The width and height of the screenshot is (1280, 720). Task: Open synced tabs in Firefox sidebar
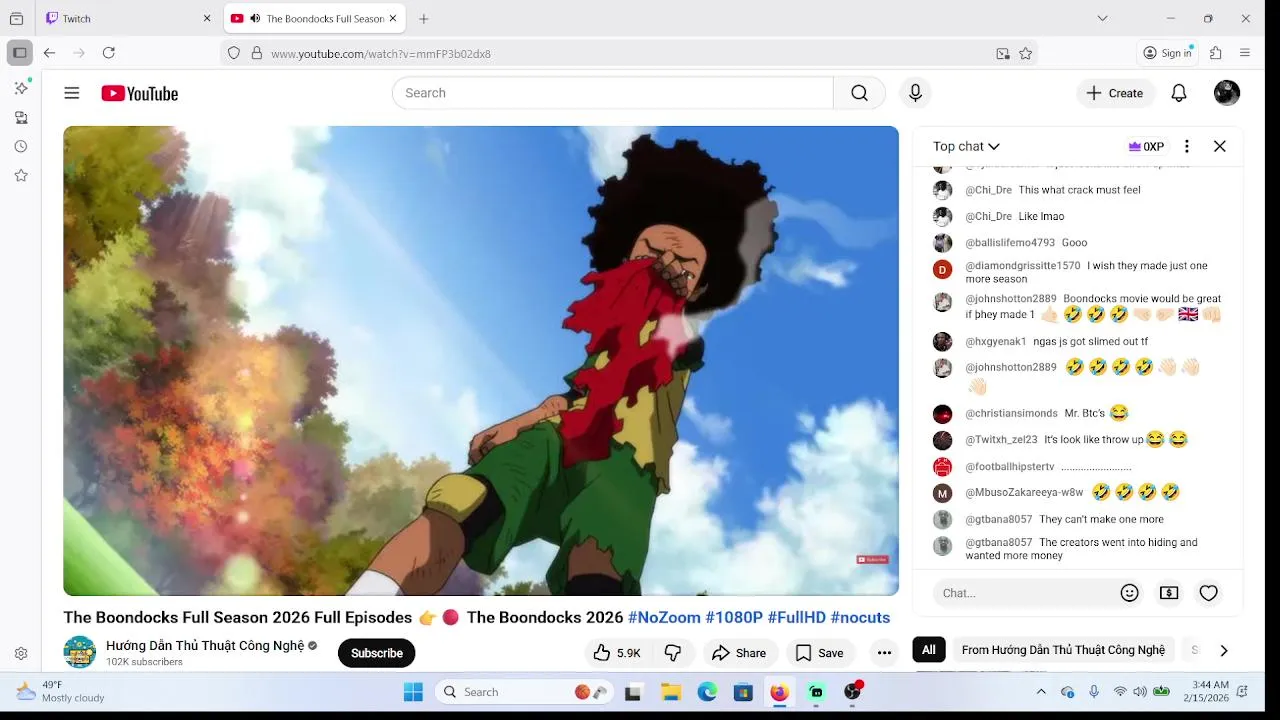[x=21, y=117]
